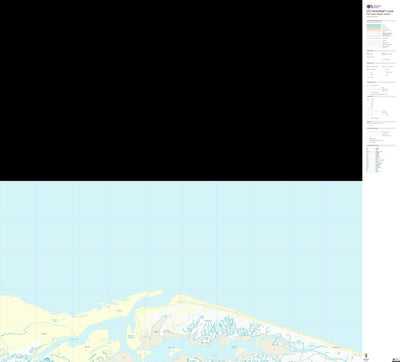400x362 pixels.
Task: Click the small OS logo in the bottom-right corner
Action: pos(396,359)
